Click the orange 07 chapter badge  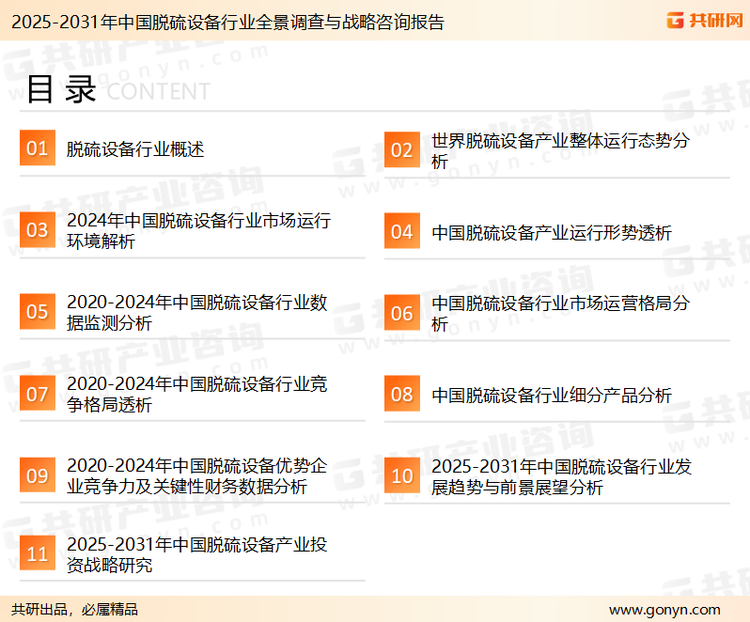click(x=37, y=393)
